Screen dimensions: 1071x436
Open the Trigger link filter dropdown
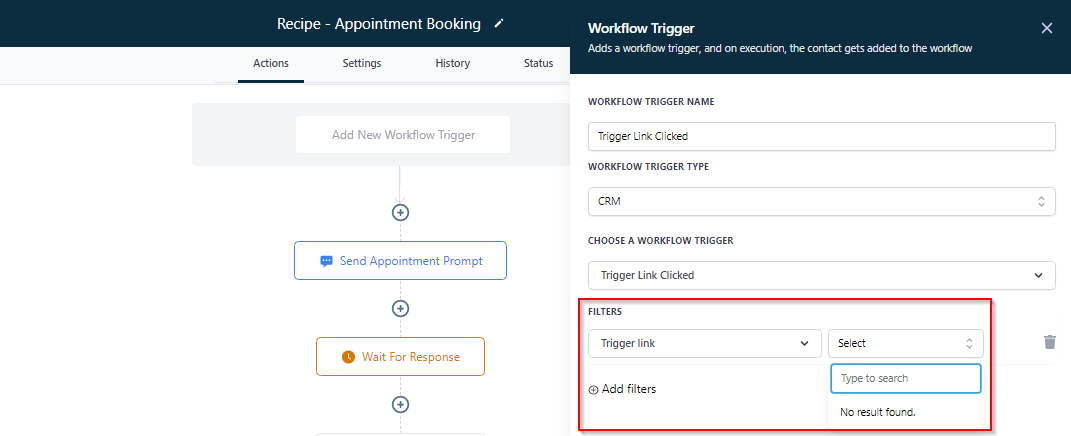[x=704, y=343]
